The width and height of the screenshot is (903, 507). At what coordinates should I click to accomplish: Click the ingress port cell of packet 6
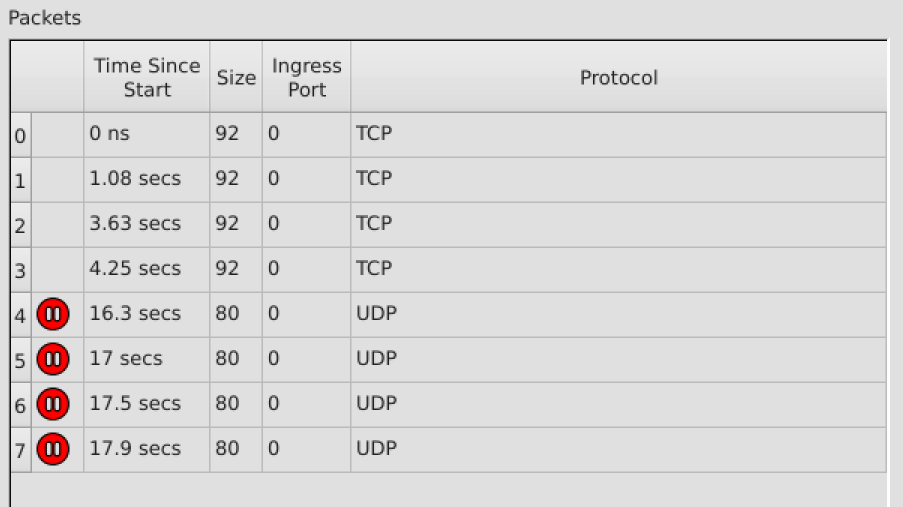(306, 404)
